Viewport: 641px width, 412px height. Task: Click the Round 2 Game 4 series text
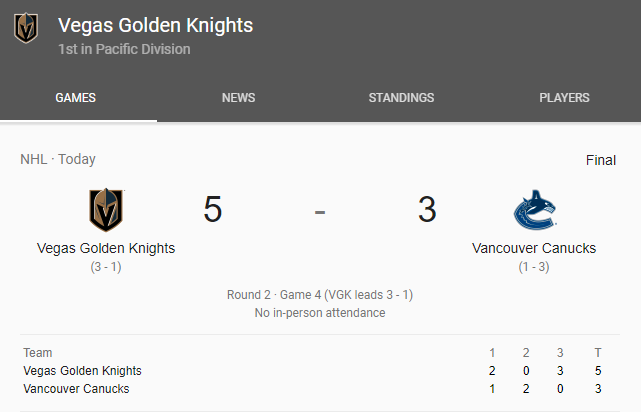coord(320,295)
